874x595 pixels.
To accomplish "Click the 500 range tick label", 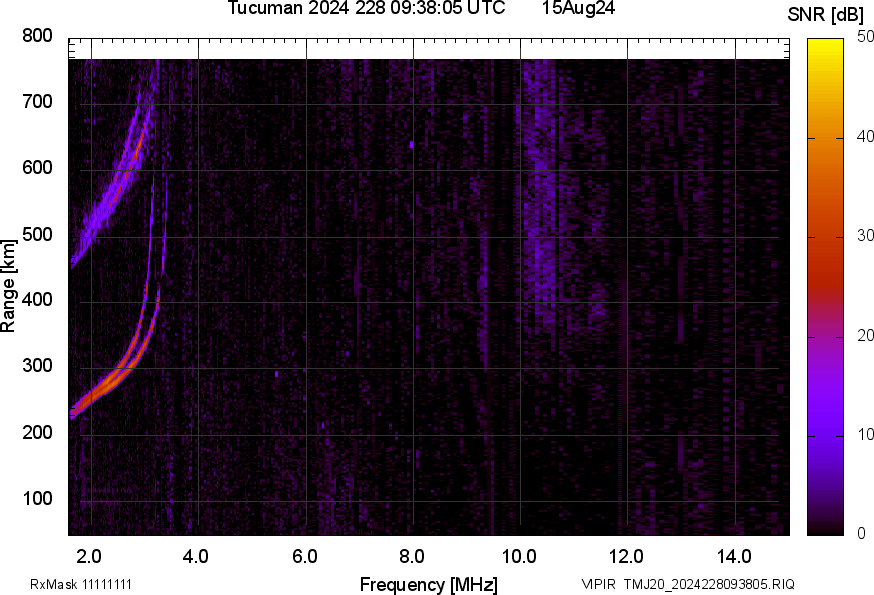I will coord(37,235).
